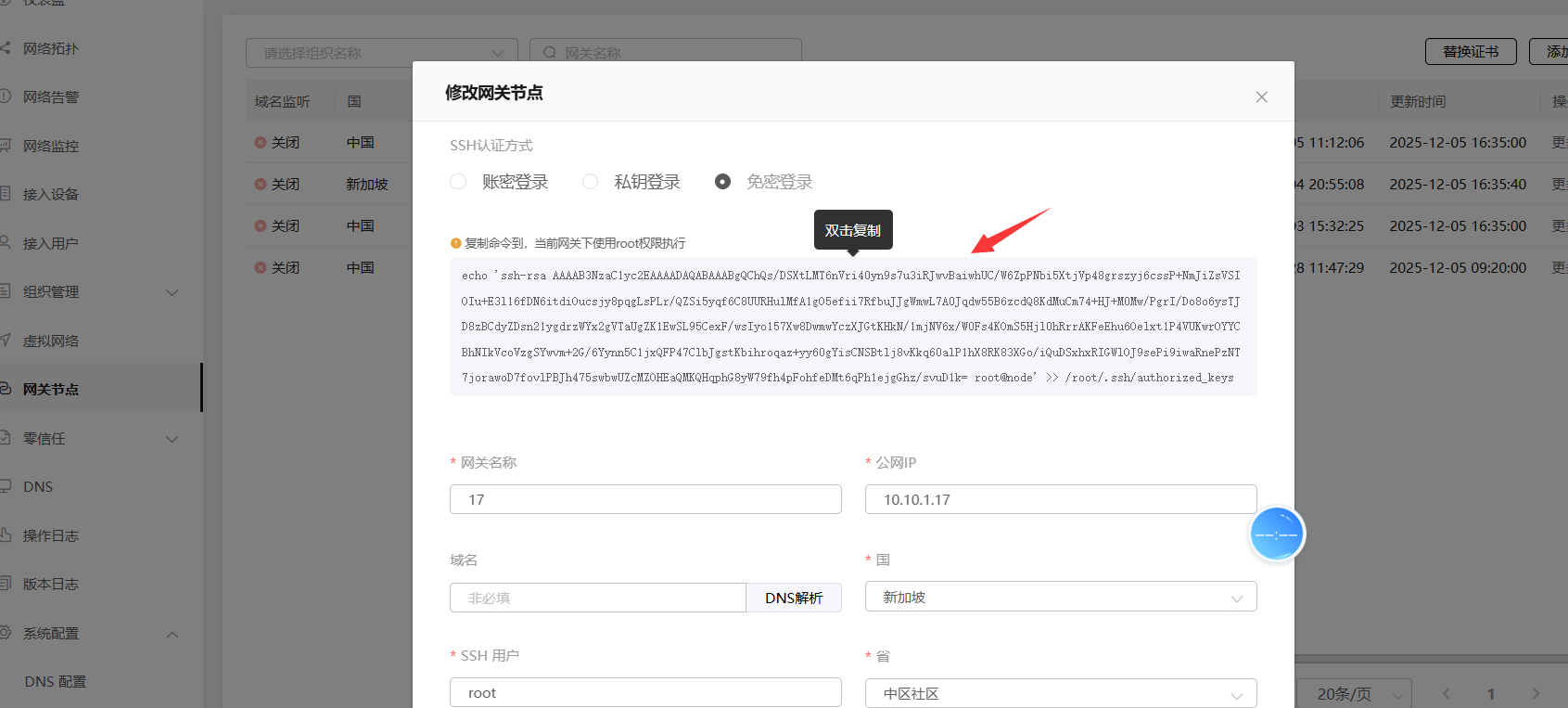Click the 域名监听 column header
This screenshot has width=1568, height=708.
click(283, 101)
